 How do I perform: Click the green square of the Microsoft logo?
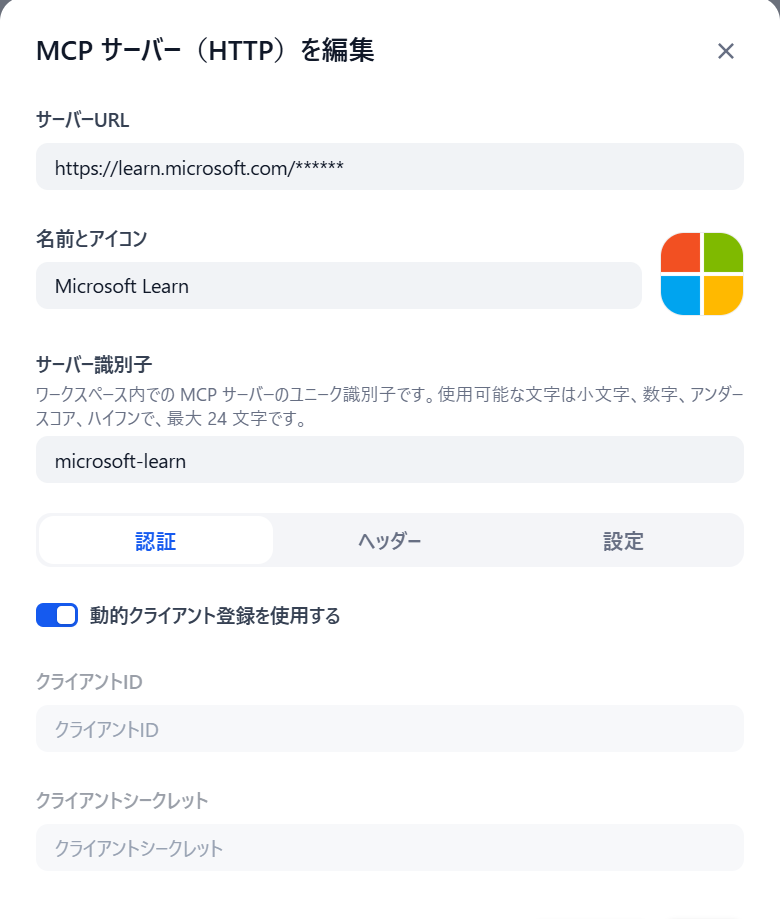click(723, 252)
